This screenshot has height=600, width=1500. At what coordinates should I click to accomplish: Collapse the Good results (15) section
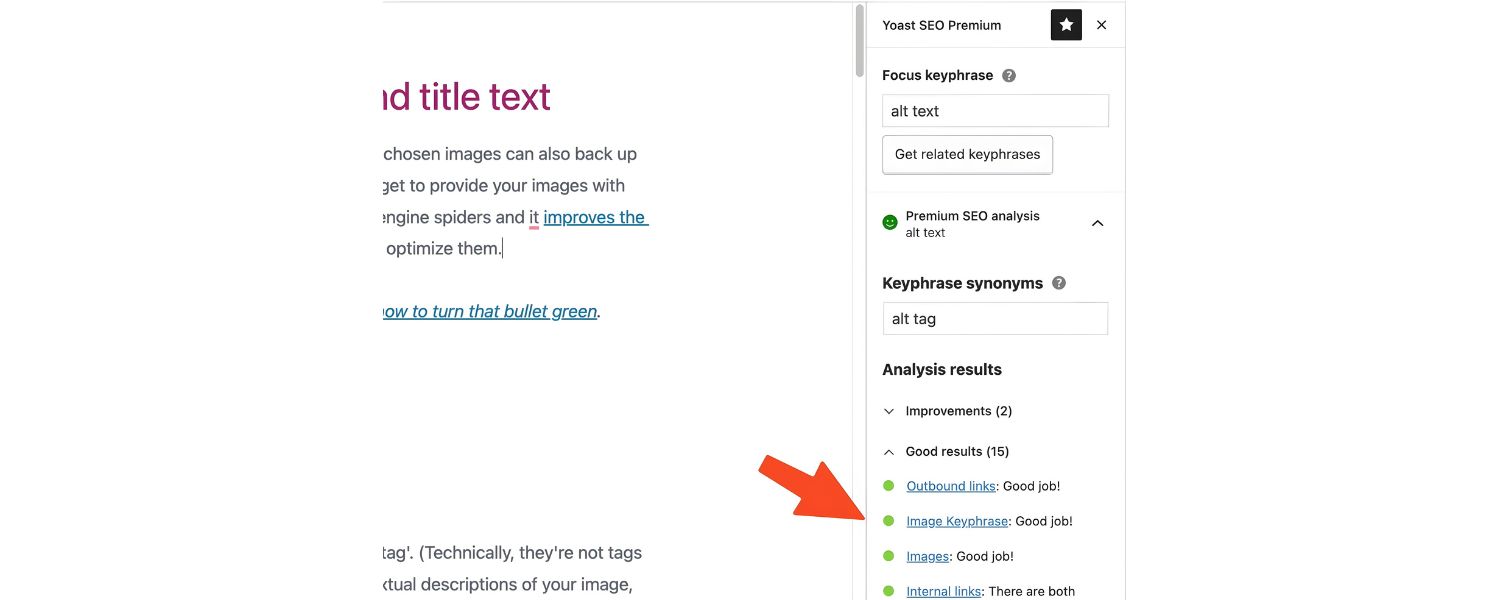(x=889, y=451)
